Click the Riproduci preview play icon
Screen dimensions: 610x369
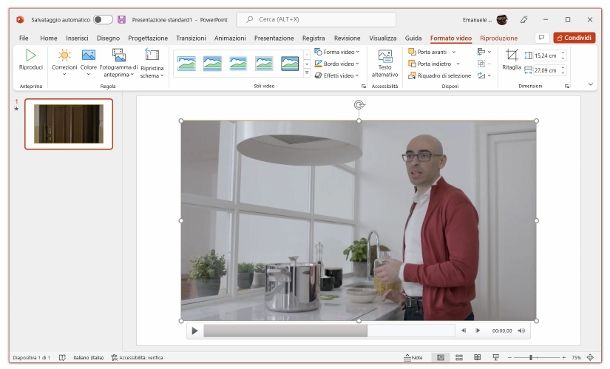[30, 55]
